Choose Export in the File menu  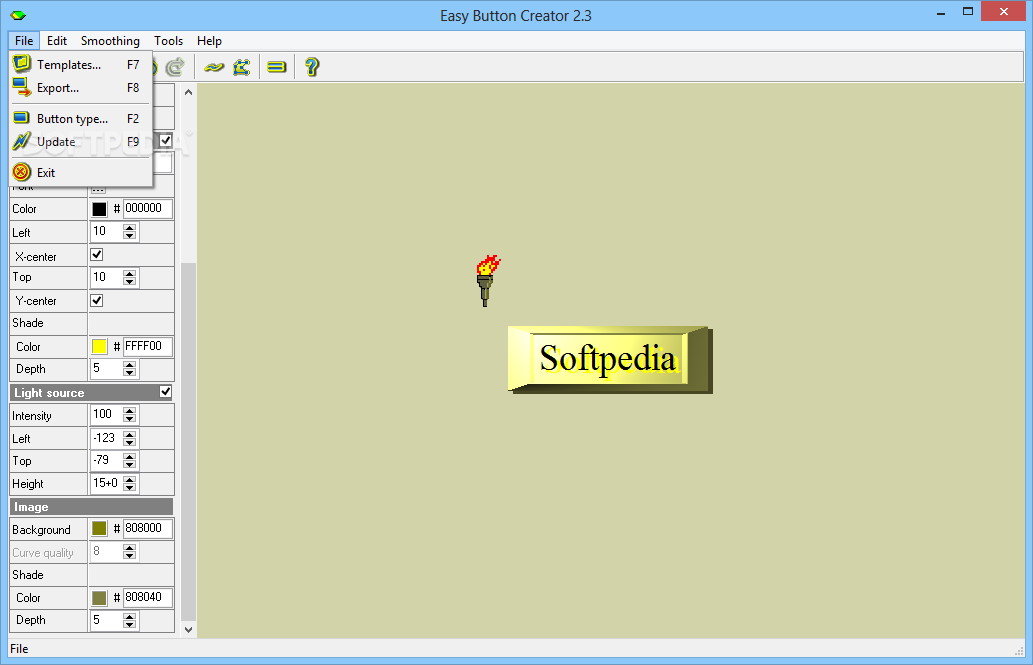pyautogui.click(x=80, y=88)
